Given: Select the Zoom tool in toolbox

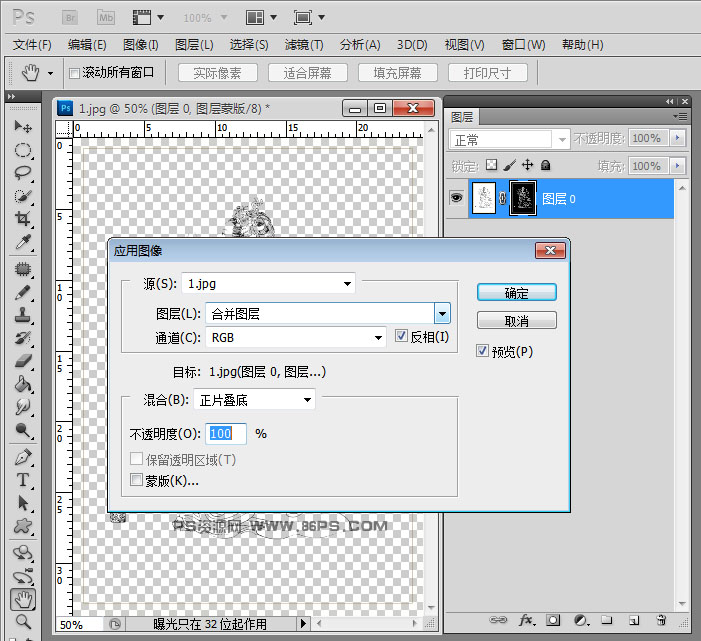Looking at the screenshot, I should tap(23, 621).
